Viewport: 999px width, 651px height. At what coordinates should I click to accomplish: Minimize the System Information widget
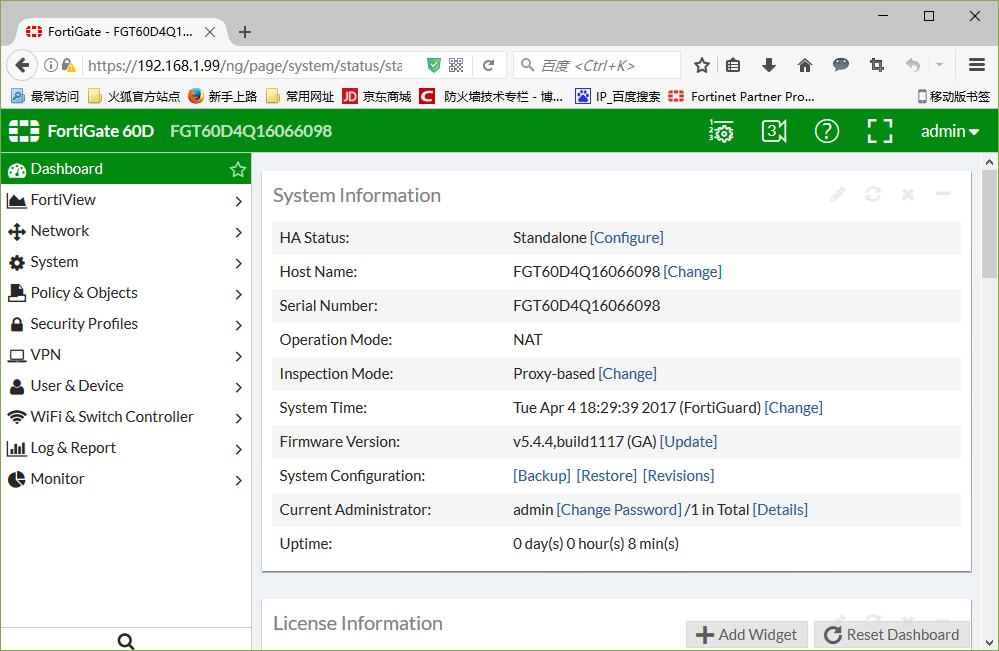tap(943, 194)
